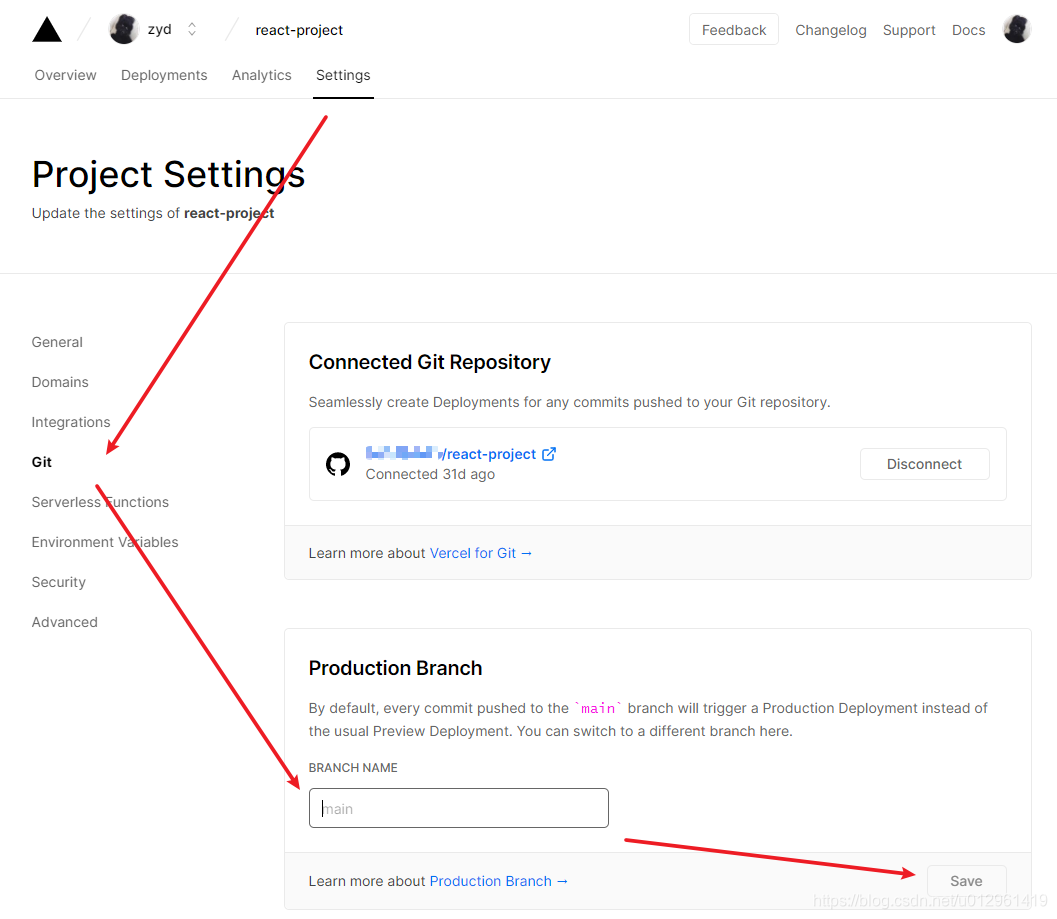Viewport: 1057px width, 919px height.
Task: Save the production branch setting
Action: pos(966,881)
